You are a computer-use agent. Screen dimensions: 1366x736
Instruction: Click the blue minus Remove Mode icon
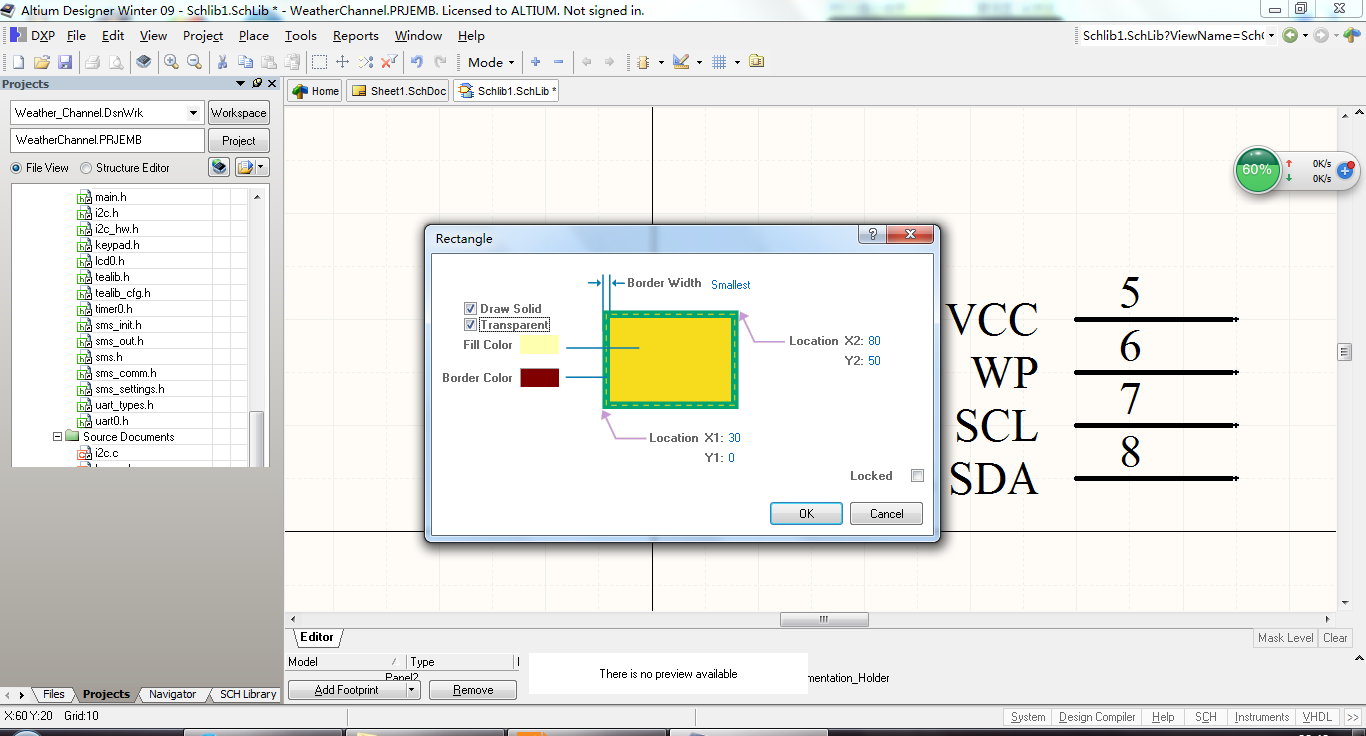pyautogui.click(x=559, y=62)
